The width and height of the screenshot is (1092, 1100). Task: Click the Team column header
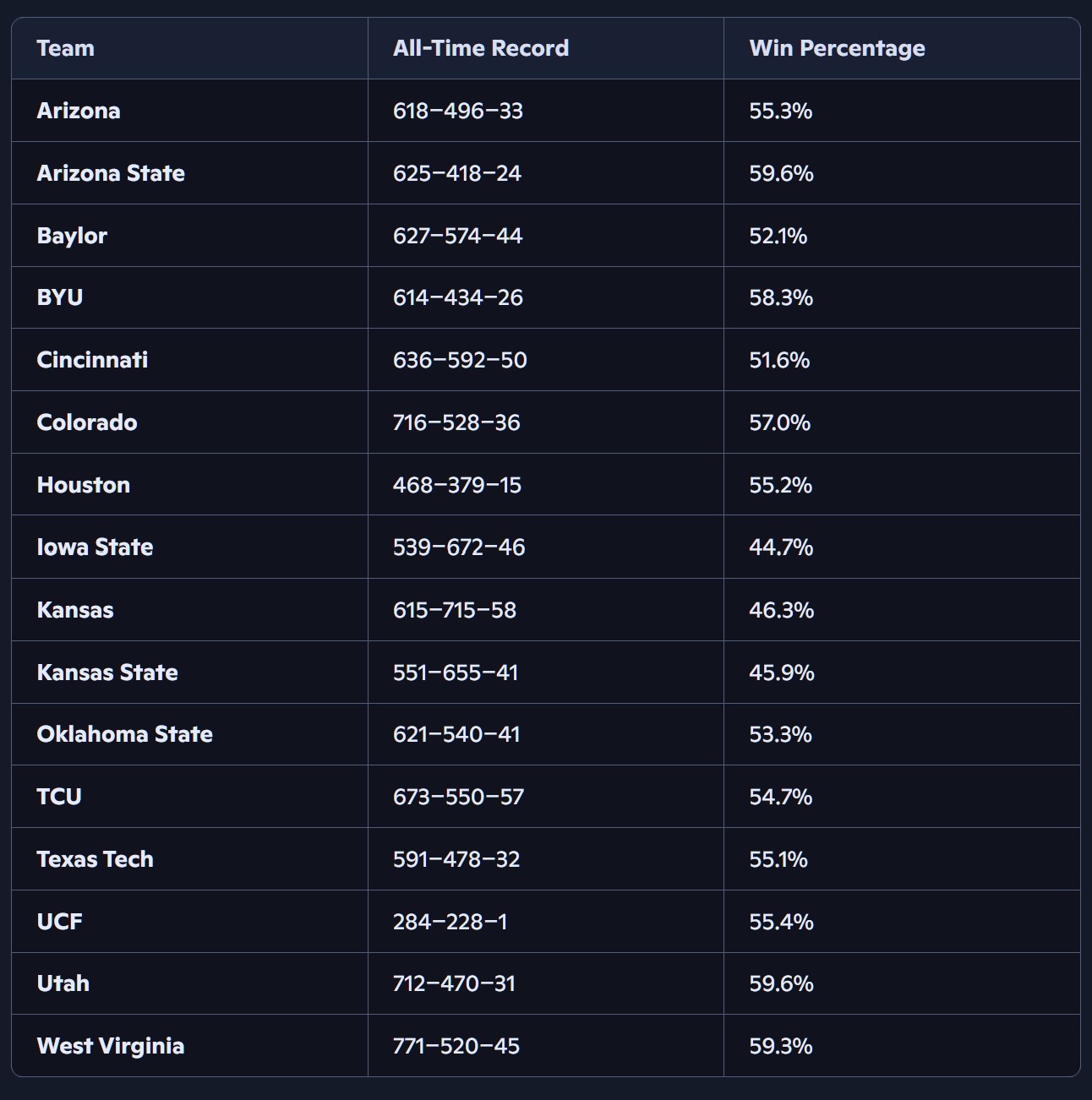pyautogui.click(x=66, y=48)
